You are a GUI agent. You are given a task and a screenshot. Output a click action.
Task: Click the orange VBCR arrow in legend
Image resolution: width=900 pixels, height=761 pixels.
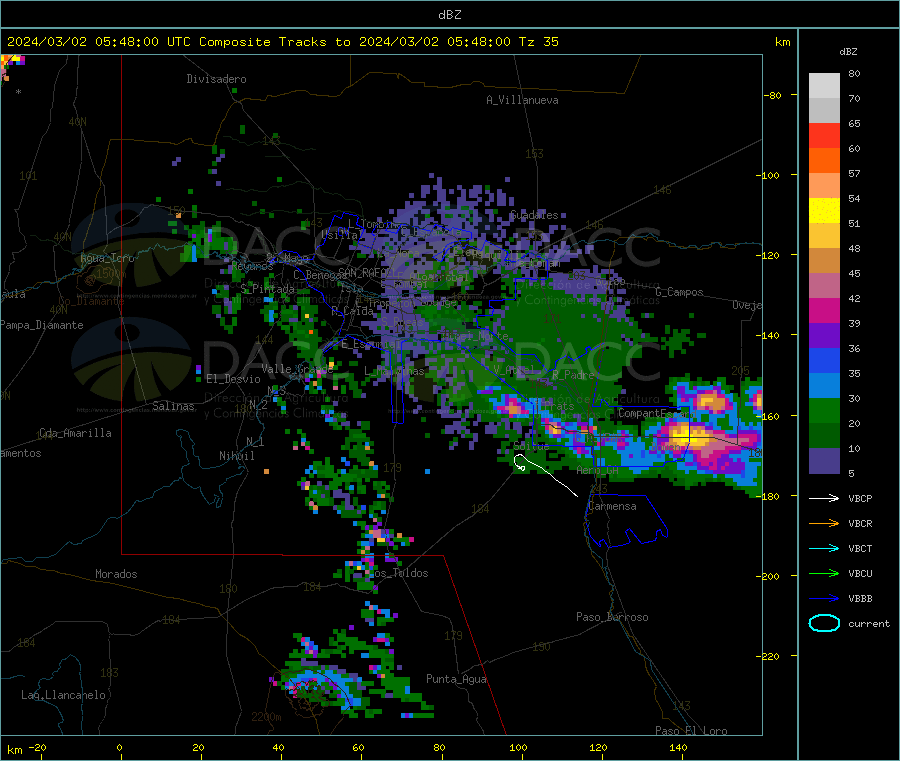[824, 523]
